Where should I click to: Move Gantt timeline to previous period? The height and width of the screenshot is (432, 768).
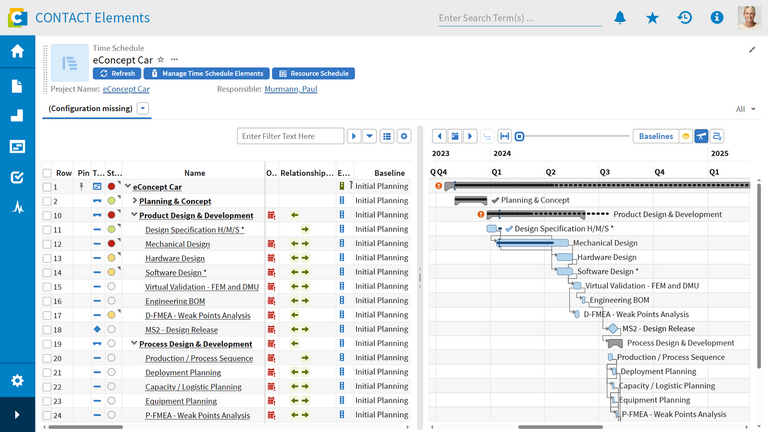(x=439, y=136)
